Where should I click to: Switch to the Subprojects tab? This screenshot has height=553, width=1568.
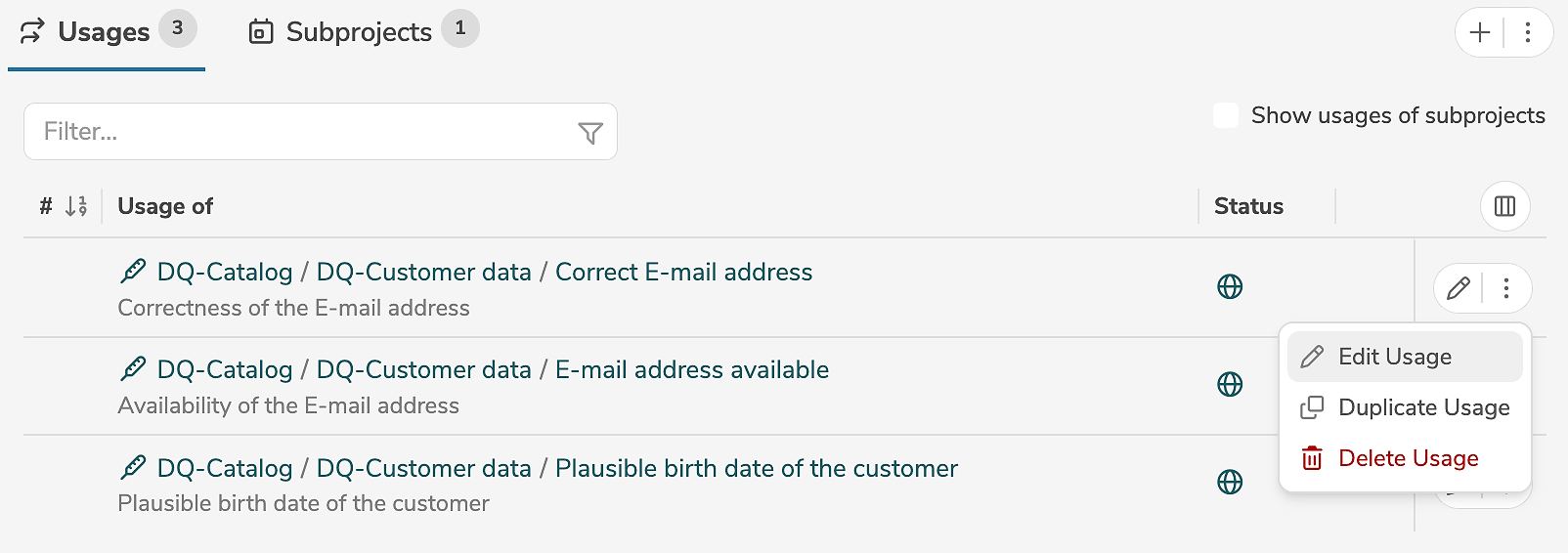[359, 32]
